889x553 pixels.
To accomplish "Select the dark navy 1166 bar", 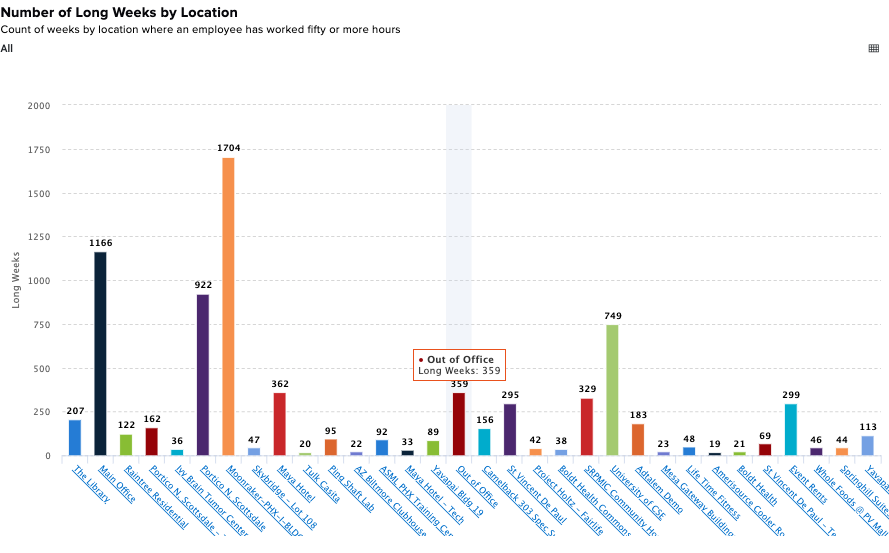I will click(100, 353).
